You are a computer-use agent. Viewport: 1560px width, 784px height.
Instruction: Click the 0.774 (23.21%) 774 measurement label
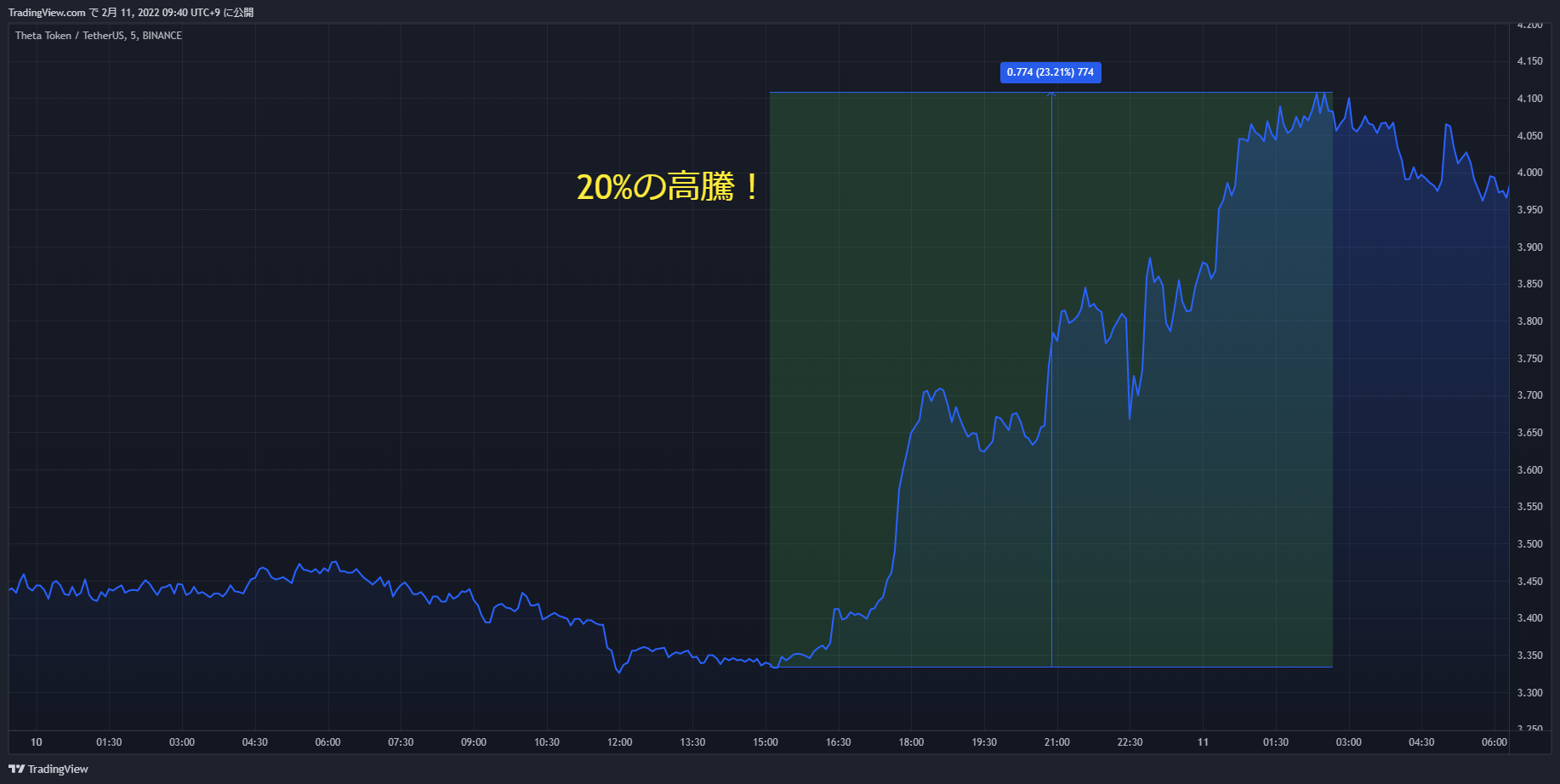1050,72
